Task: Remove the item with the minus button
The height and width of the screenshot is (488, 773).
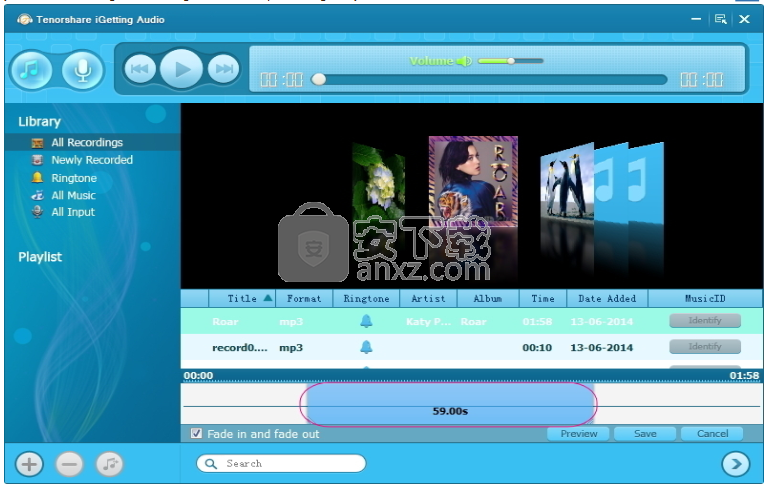Action: (69, 464)
